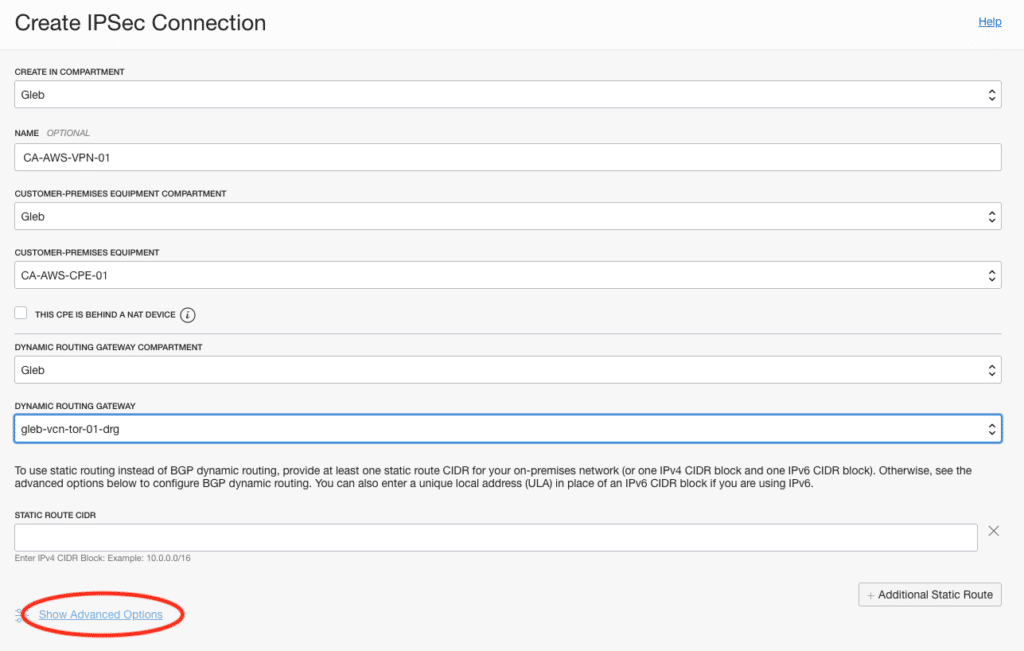1024x651 pixels.
Task: Click the Show Advanced Options link
Action: 101,615
